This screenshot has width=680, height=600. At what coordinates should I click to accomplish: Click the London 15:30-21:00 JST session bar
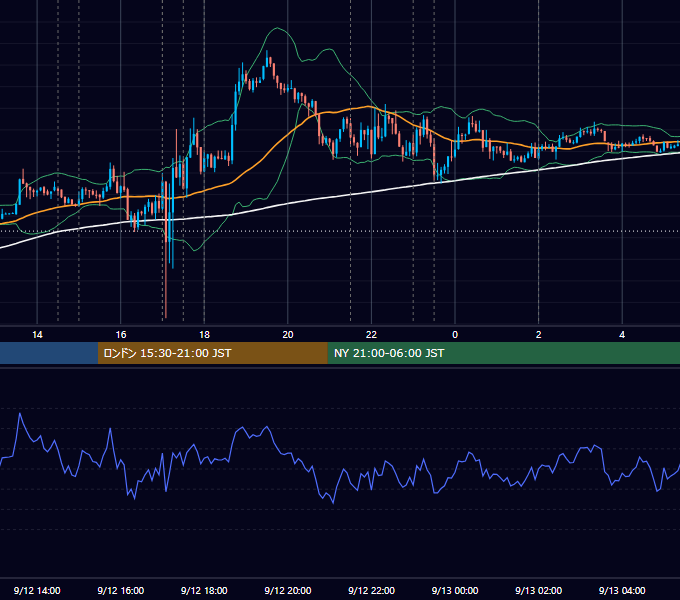point(212,353)
